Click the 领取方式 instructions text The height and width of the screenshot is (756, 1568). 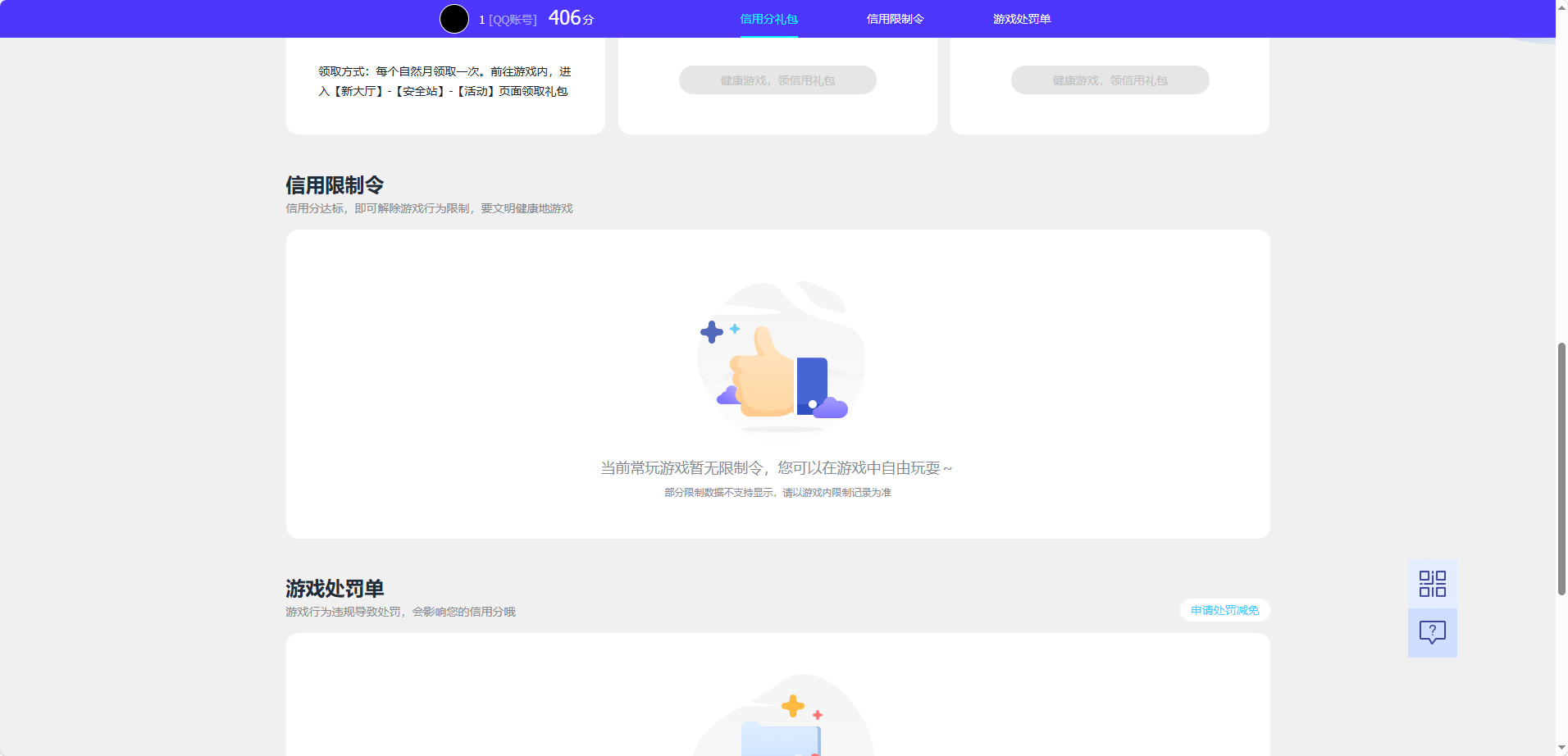444,81
